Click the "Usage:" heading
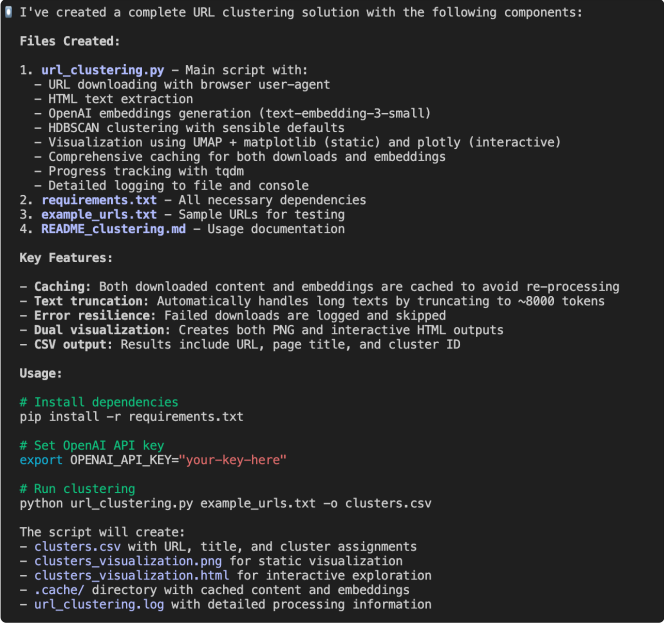 tap(41, 373)
